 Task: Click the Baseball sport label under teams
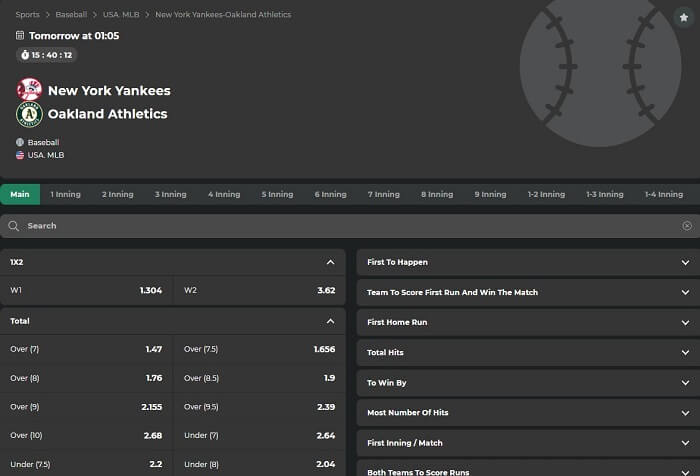(x=43, y=142)
